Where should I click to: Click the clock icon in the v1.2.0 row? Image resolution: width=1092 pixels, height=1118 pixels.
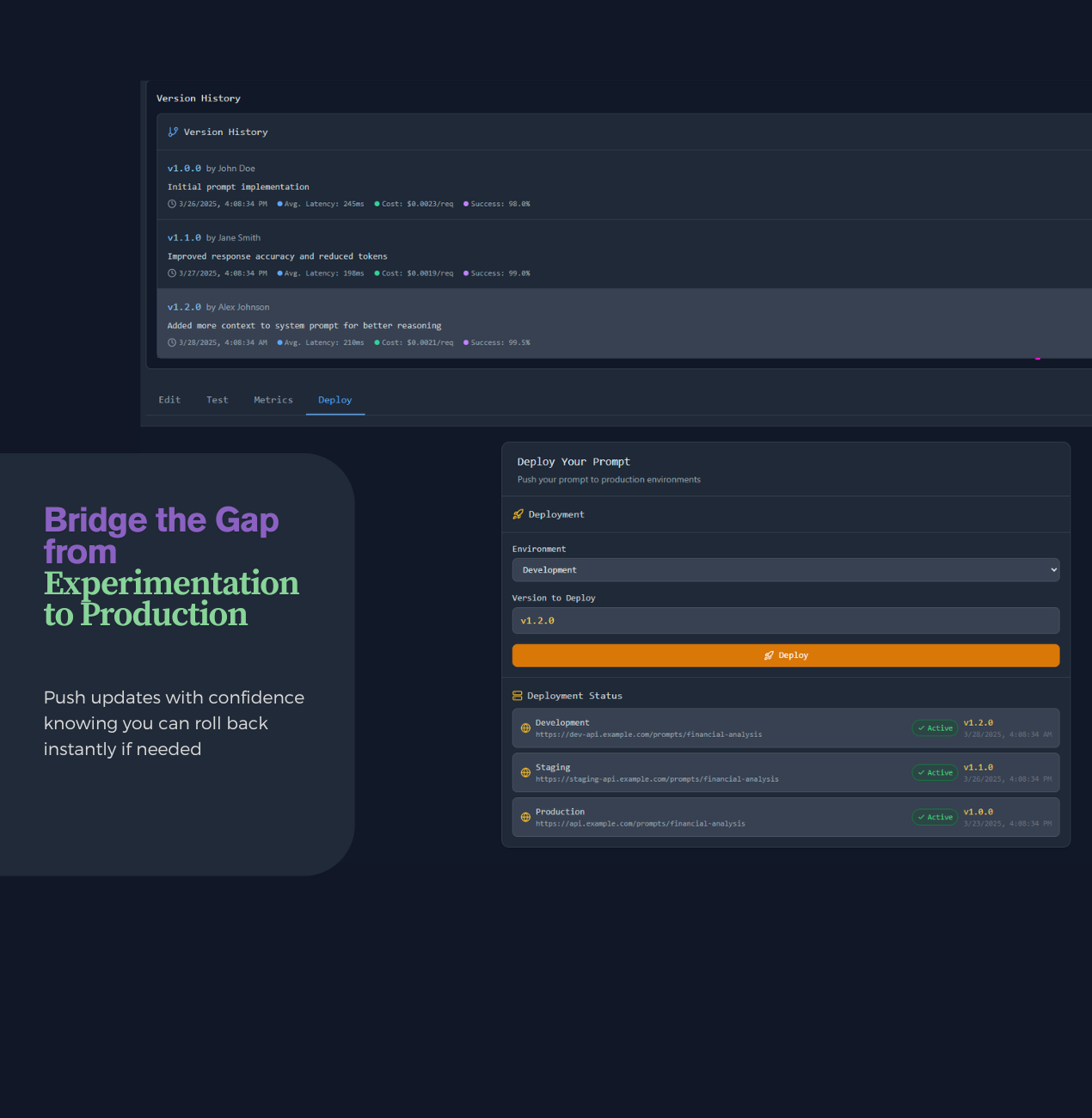(172, 342)
